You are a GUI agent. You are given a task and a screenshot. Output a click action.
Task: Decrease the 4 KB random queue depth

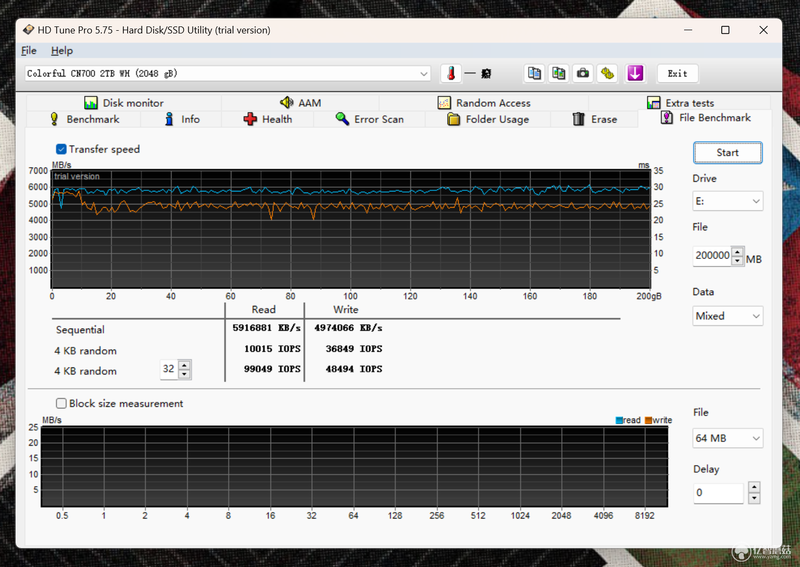tap(185, 374)
